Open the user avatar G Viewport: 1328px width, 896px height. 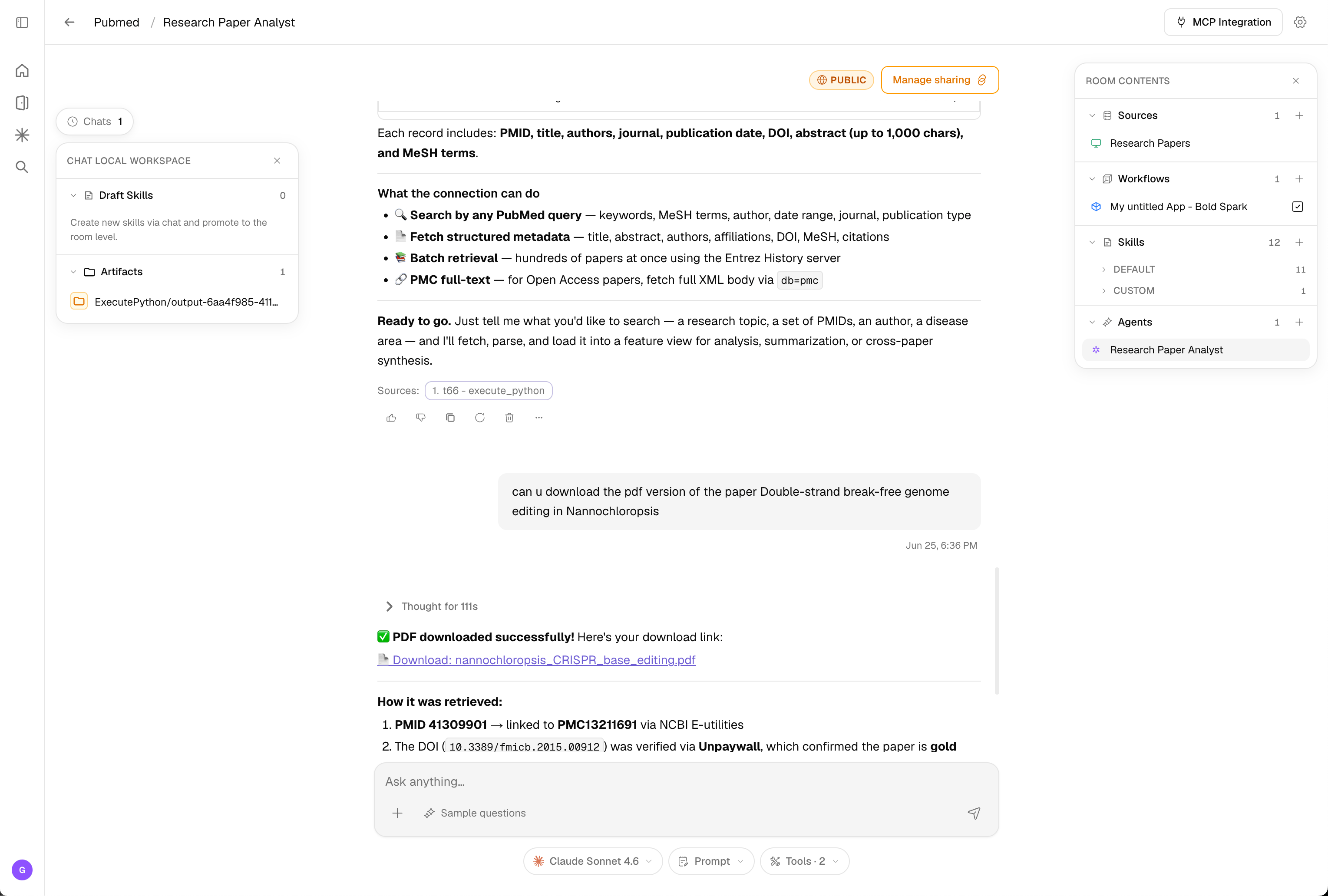point(22,870)
